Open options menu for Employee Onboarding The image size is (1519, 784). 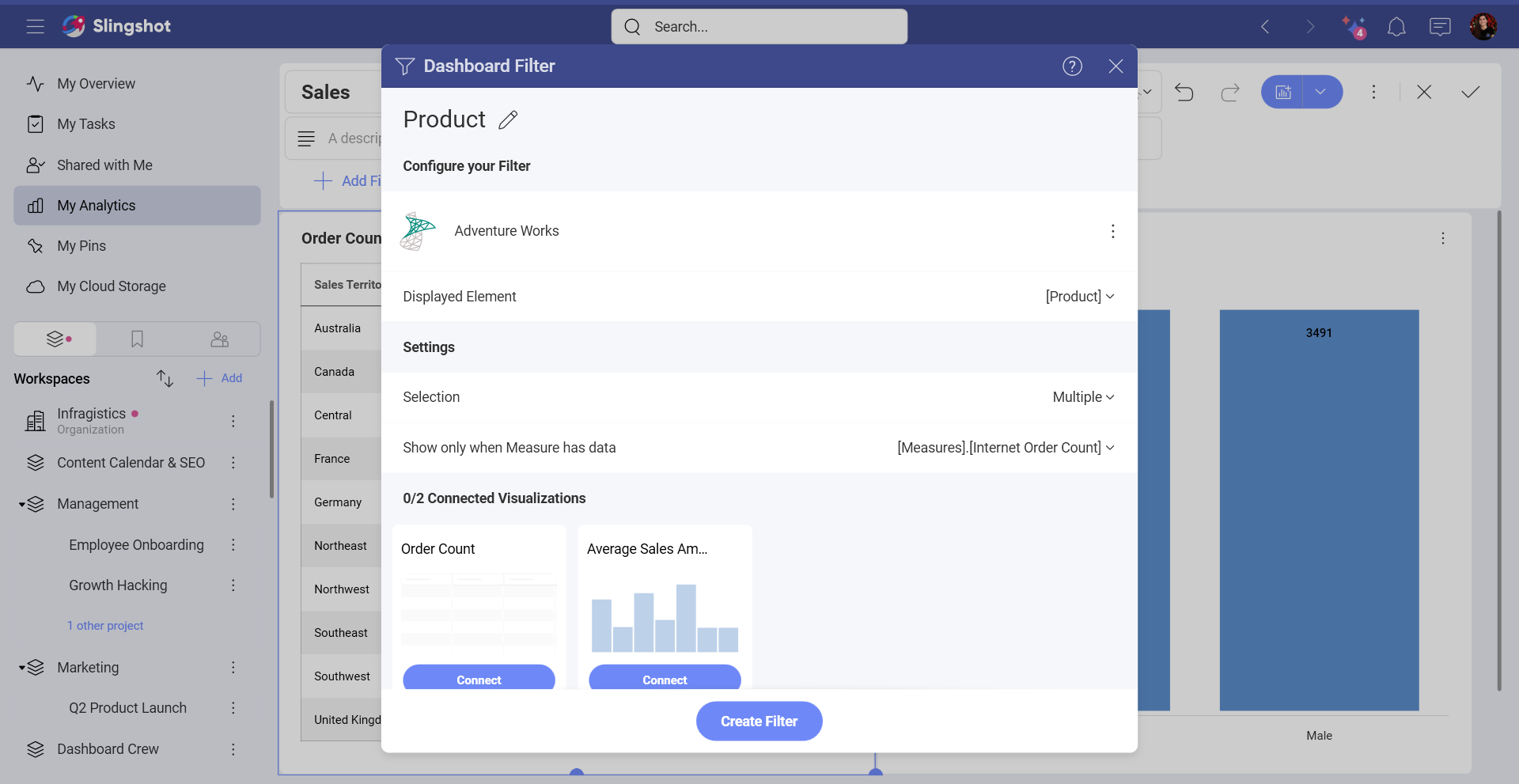tap(233, 545)
